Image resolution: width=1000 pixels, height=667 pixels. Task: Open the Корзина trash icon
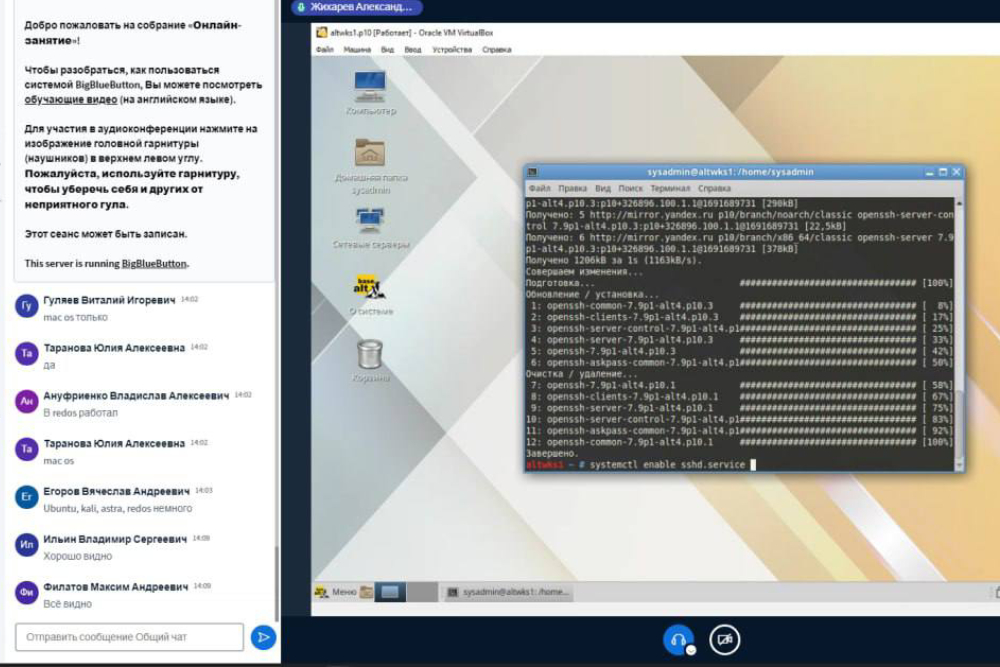370,354
